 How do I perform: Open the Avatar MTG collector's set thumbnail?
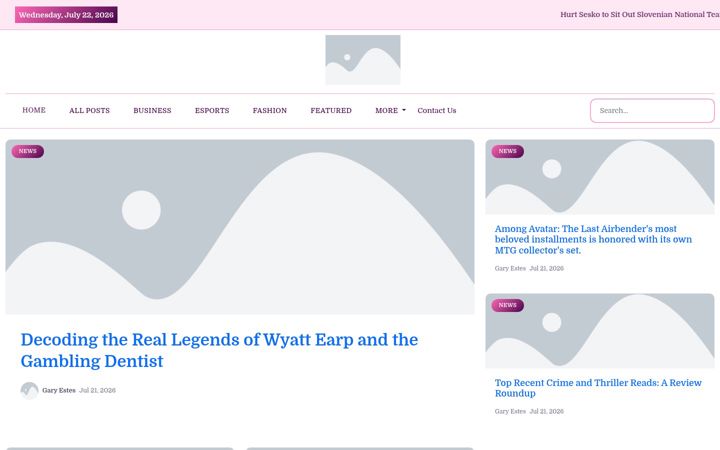coord(600,177)
